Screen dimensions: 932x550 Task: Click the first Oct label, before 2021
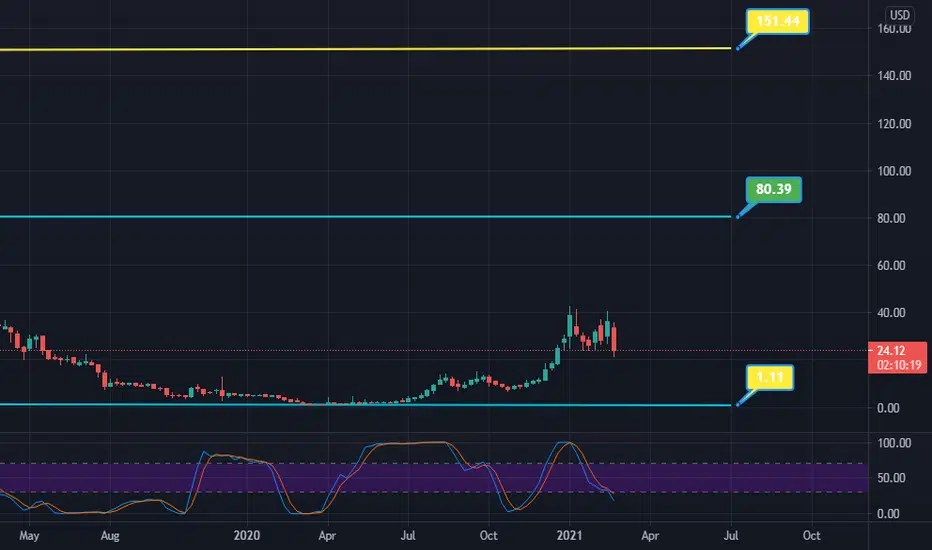click(x=489, y=536)
